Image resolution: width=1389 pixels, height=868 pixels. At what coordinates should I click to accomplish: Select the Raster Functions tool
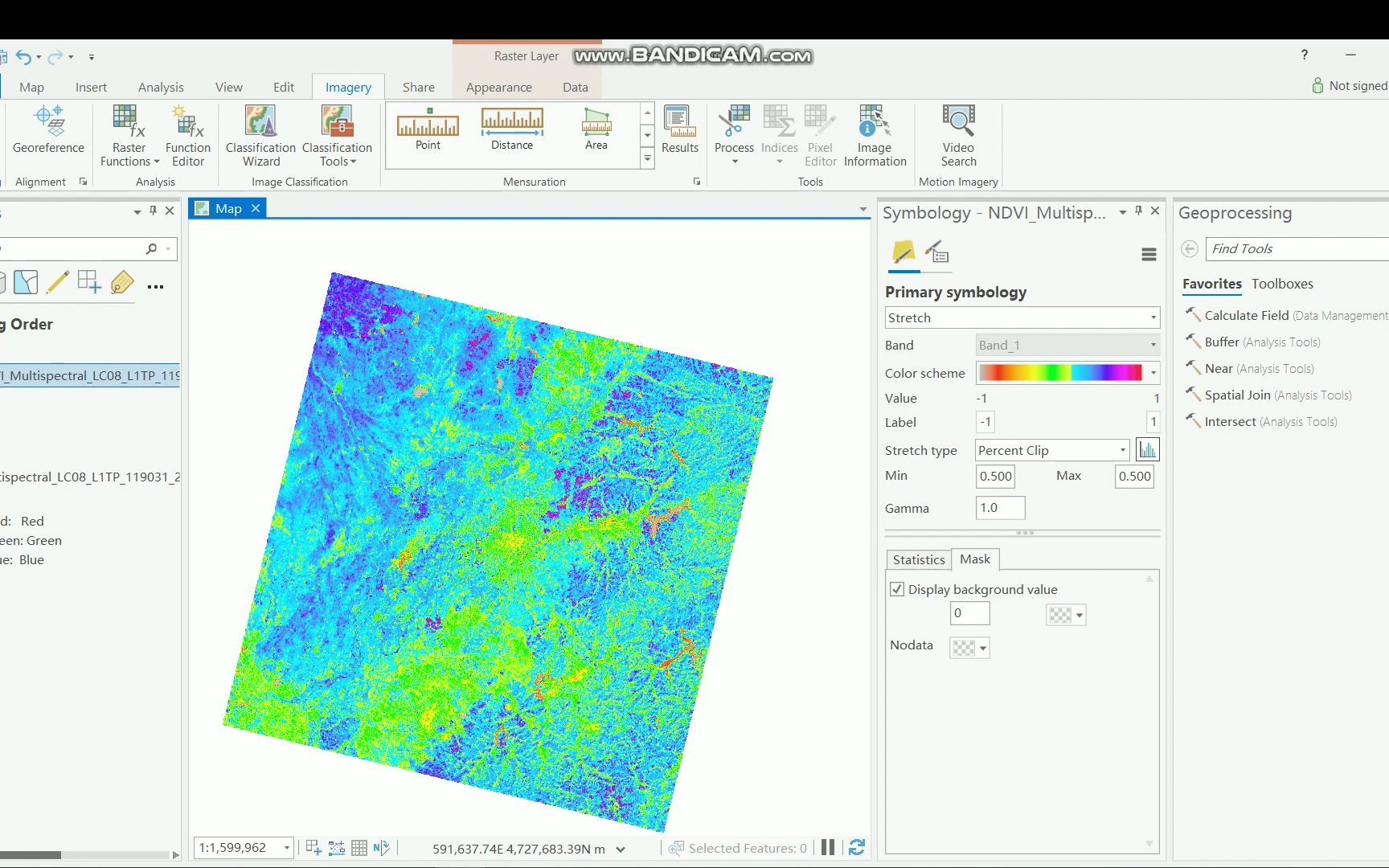pos(127,134)
